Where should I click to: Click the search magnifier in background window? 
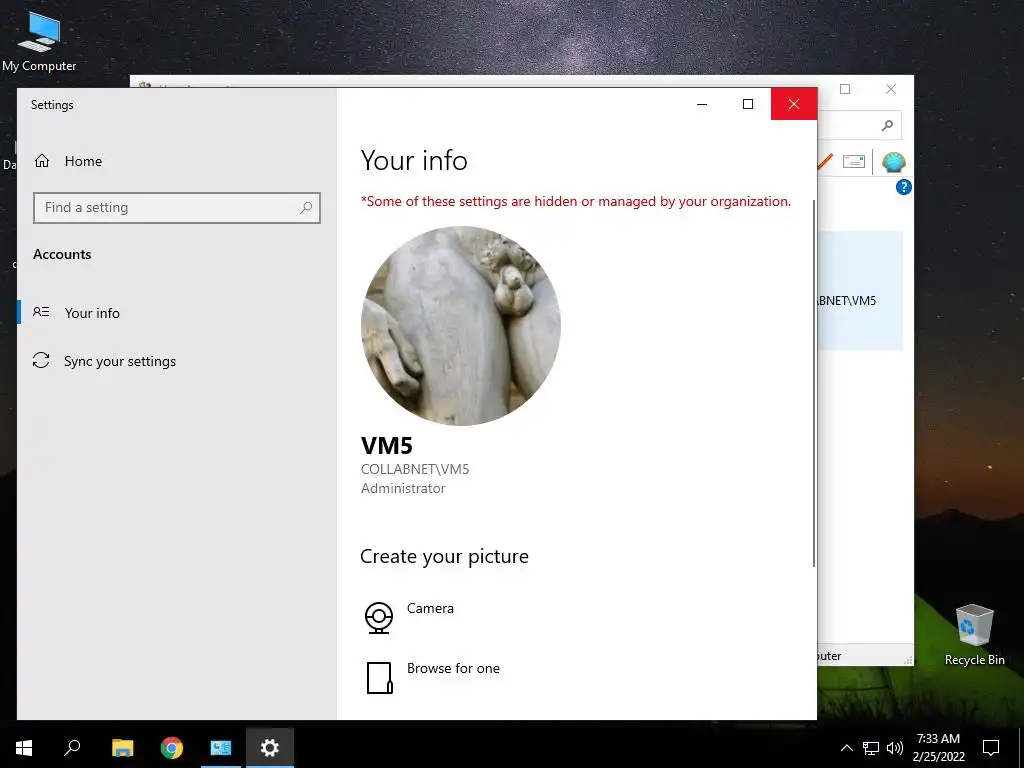coord(887,125)
